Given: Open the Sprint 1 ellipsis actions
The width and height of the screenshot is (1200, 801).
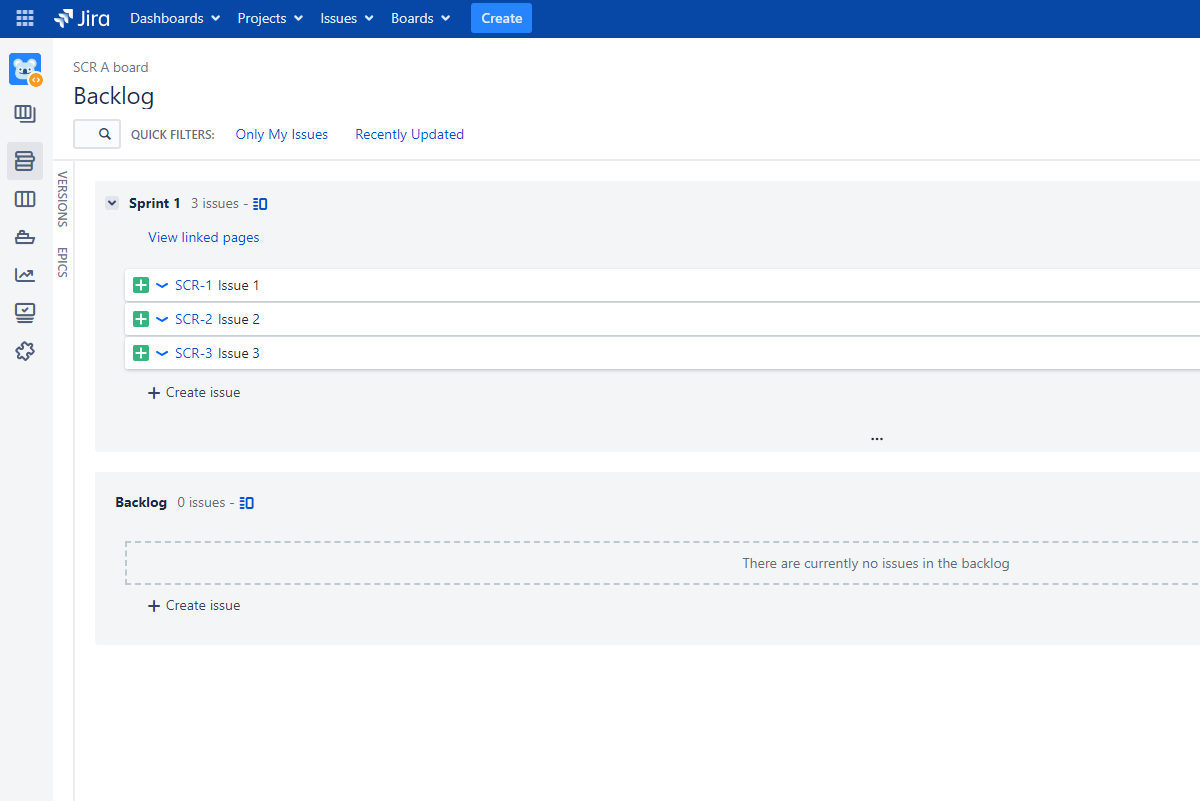Looking at the screenshot, I should point(877,438).
